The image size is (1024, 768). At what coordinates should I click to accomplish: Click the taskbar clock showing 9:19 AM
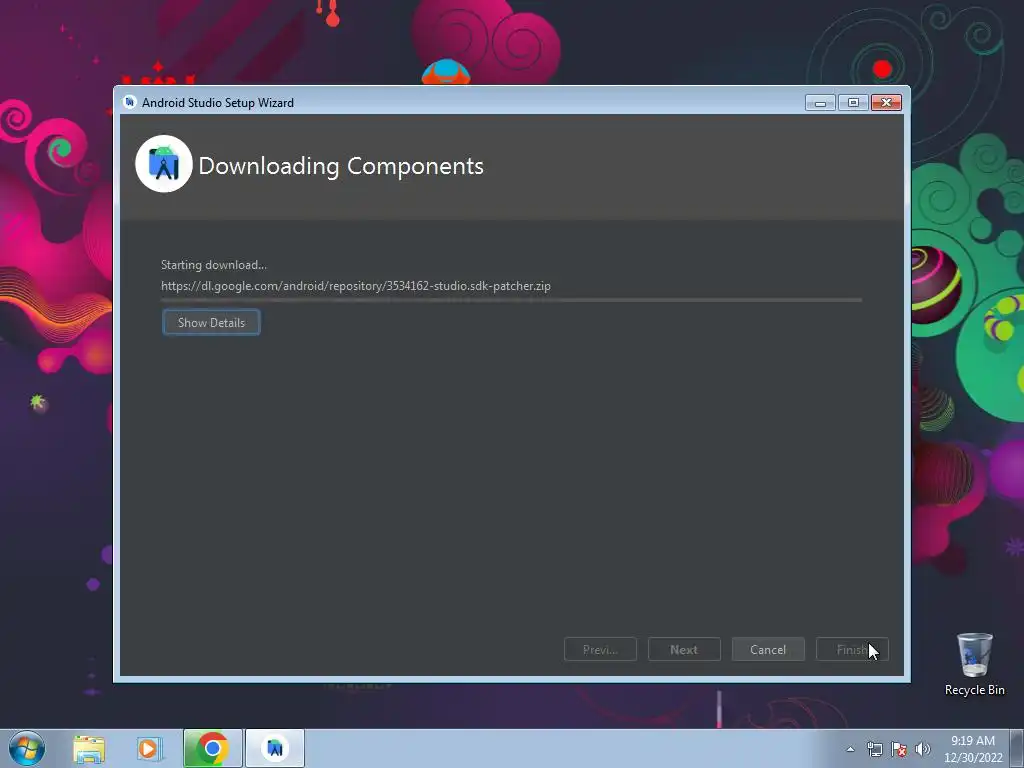tap(973, 749)
